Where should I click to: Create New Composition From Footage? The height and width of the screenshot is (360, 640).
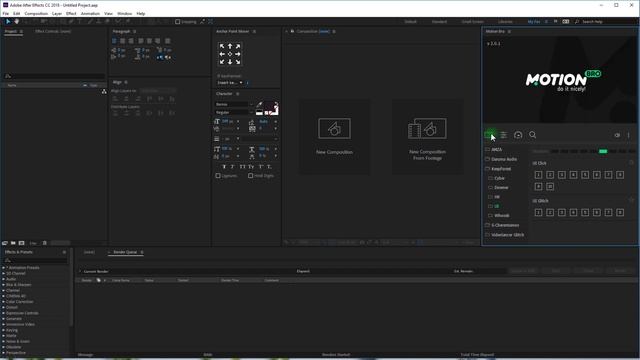(427, 137)
